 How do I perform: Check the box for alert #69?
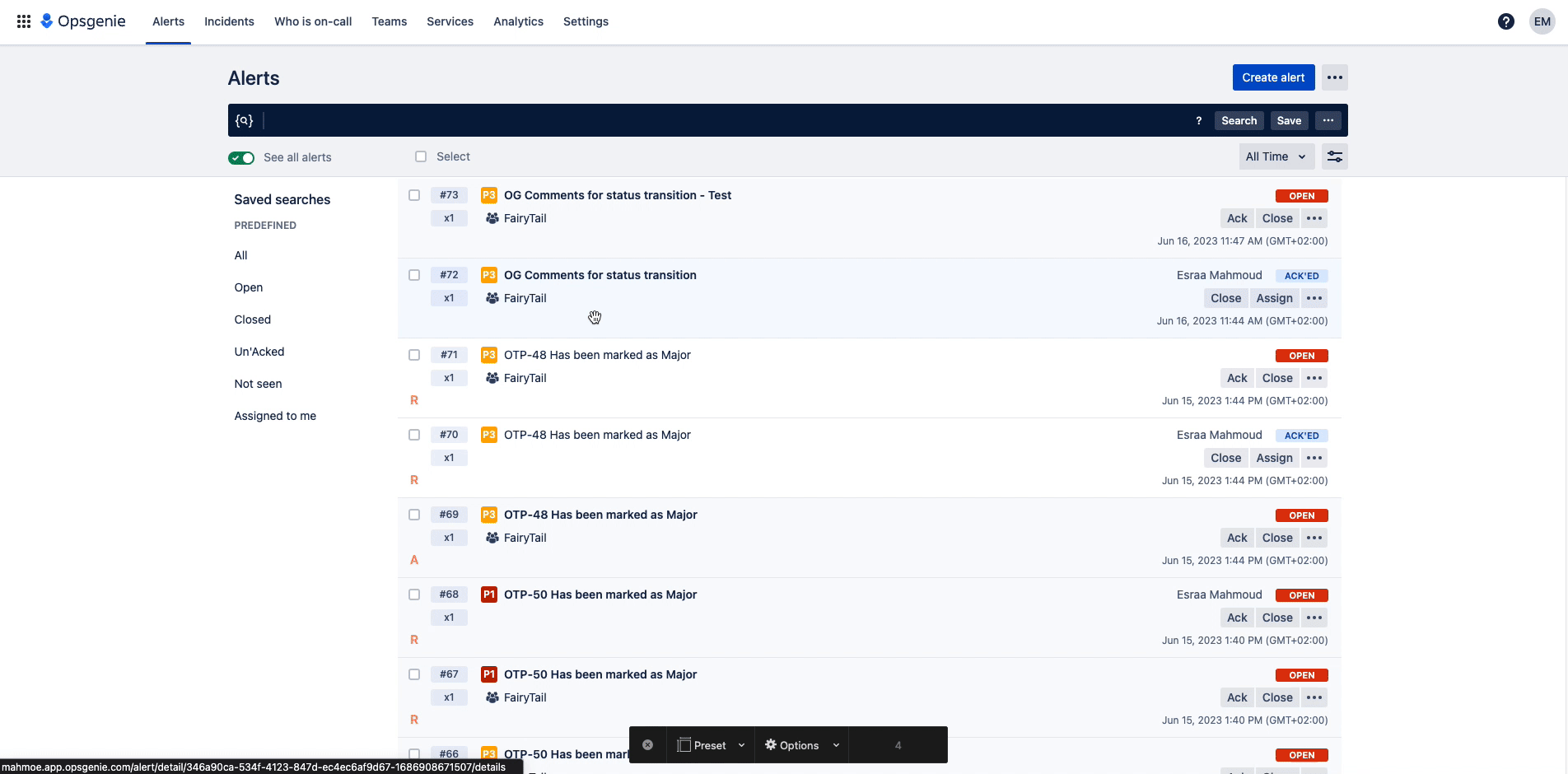click(x=414, y=515)
